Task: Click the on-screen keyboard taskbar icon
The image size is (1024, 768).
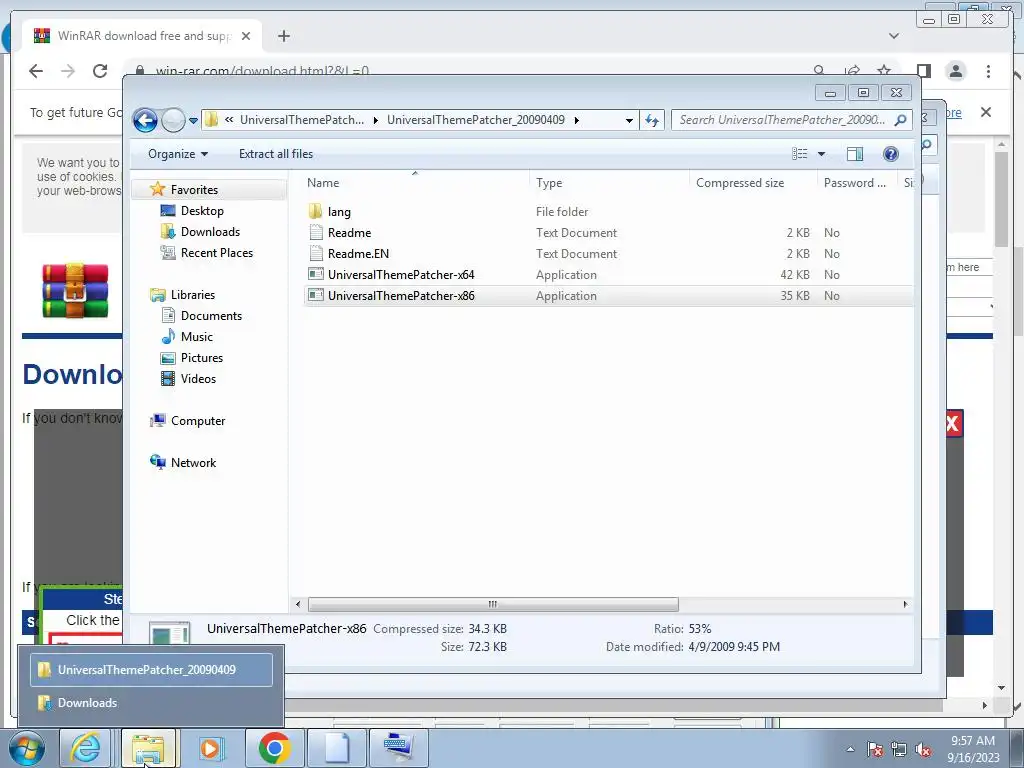Action: (399, 748)
